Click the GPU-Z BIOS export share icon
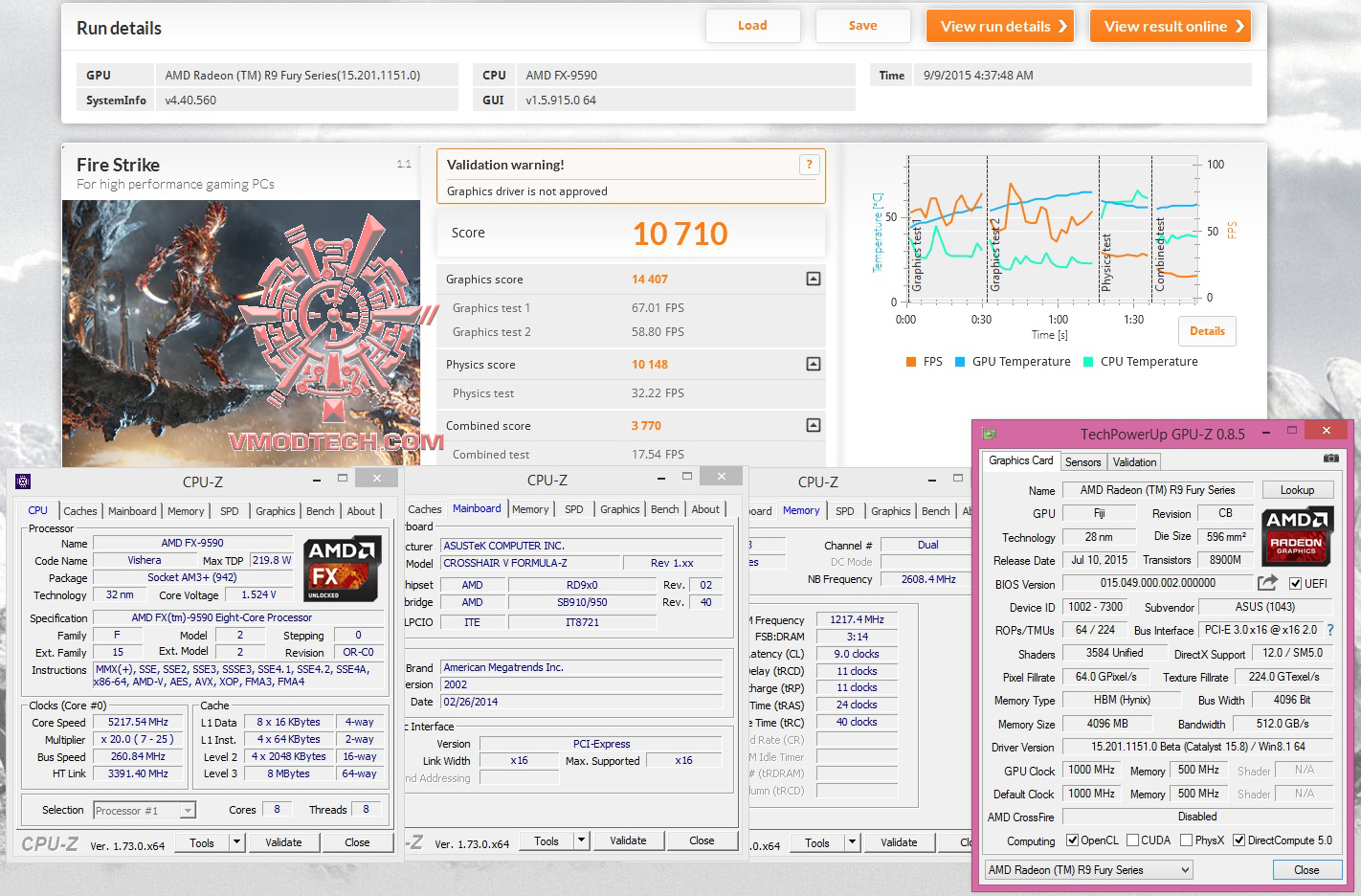Image resolution: width=1361 pixels, height=896 pixels. point(1267,582)
